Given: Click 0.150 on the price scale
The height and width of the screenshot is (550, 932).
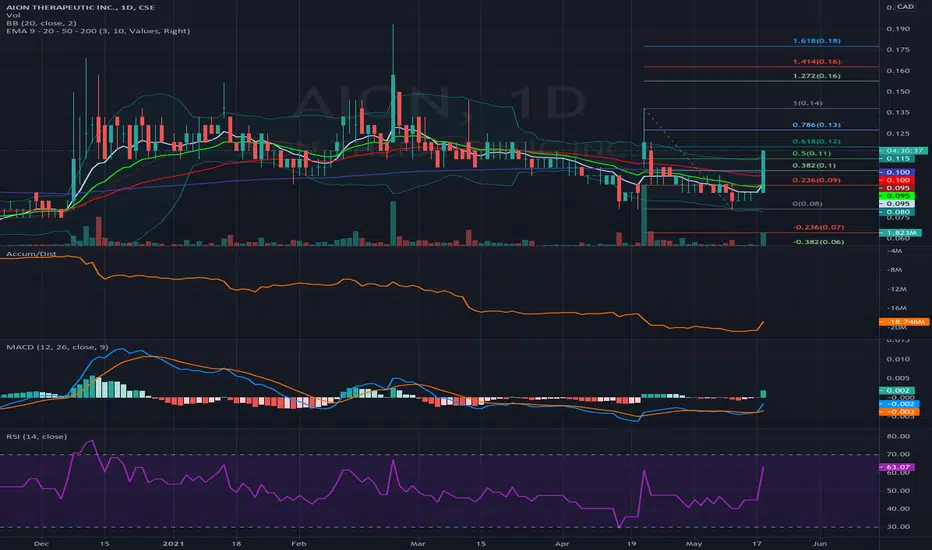Looking at the screenshot, I should point(898,92).
